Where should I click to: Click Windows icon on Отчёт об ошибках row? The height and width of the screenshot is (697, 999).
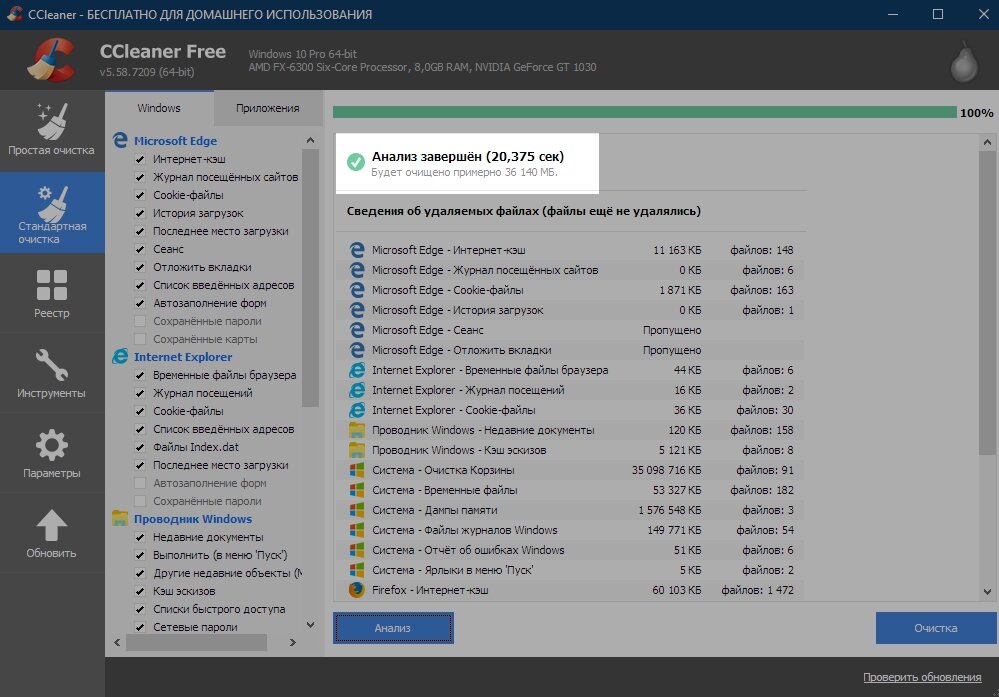click(357, 550)
